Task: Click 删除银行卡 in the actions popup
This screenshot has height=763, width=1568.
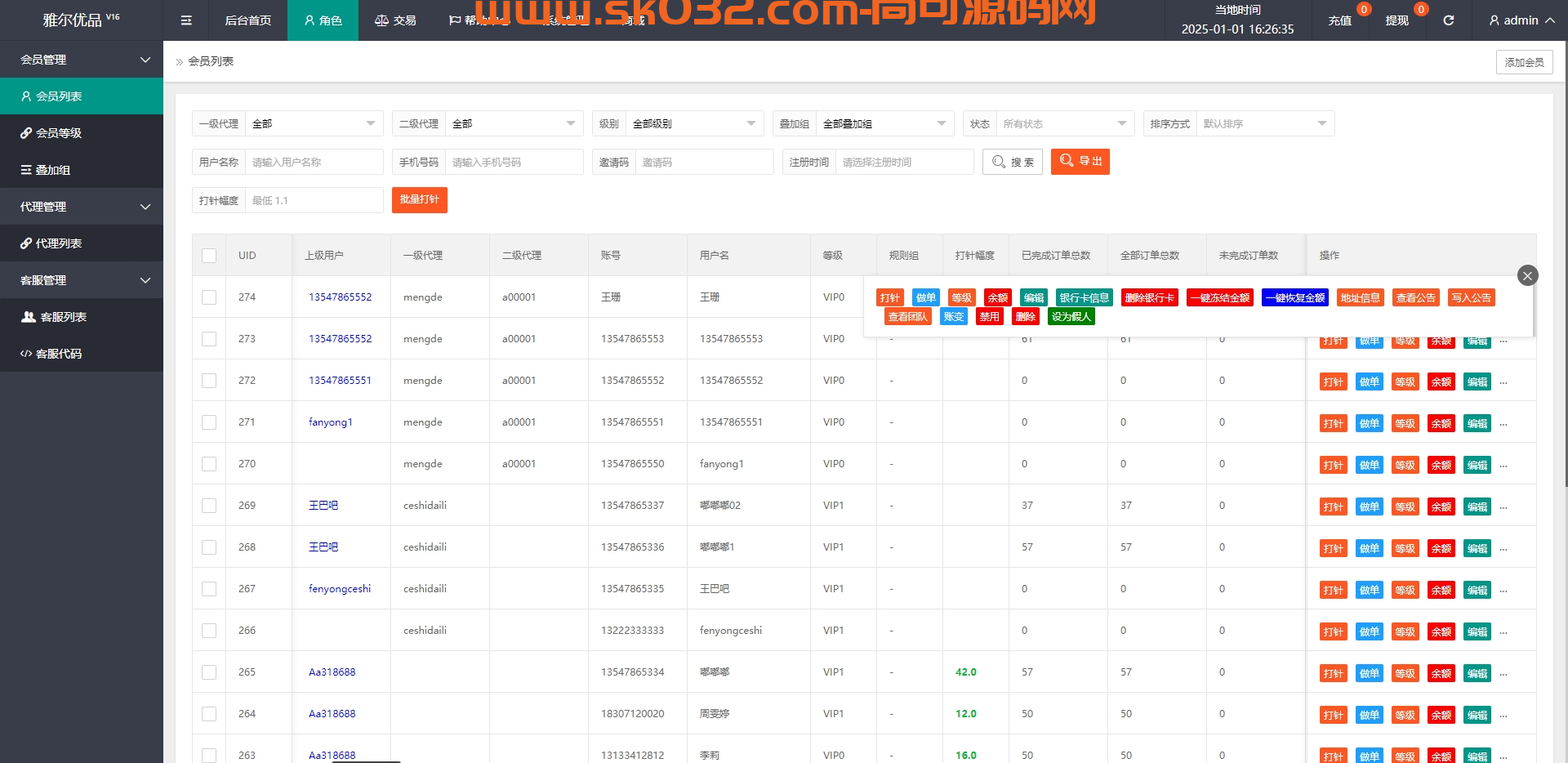Action: click(x=1150, y=298)
